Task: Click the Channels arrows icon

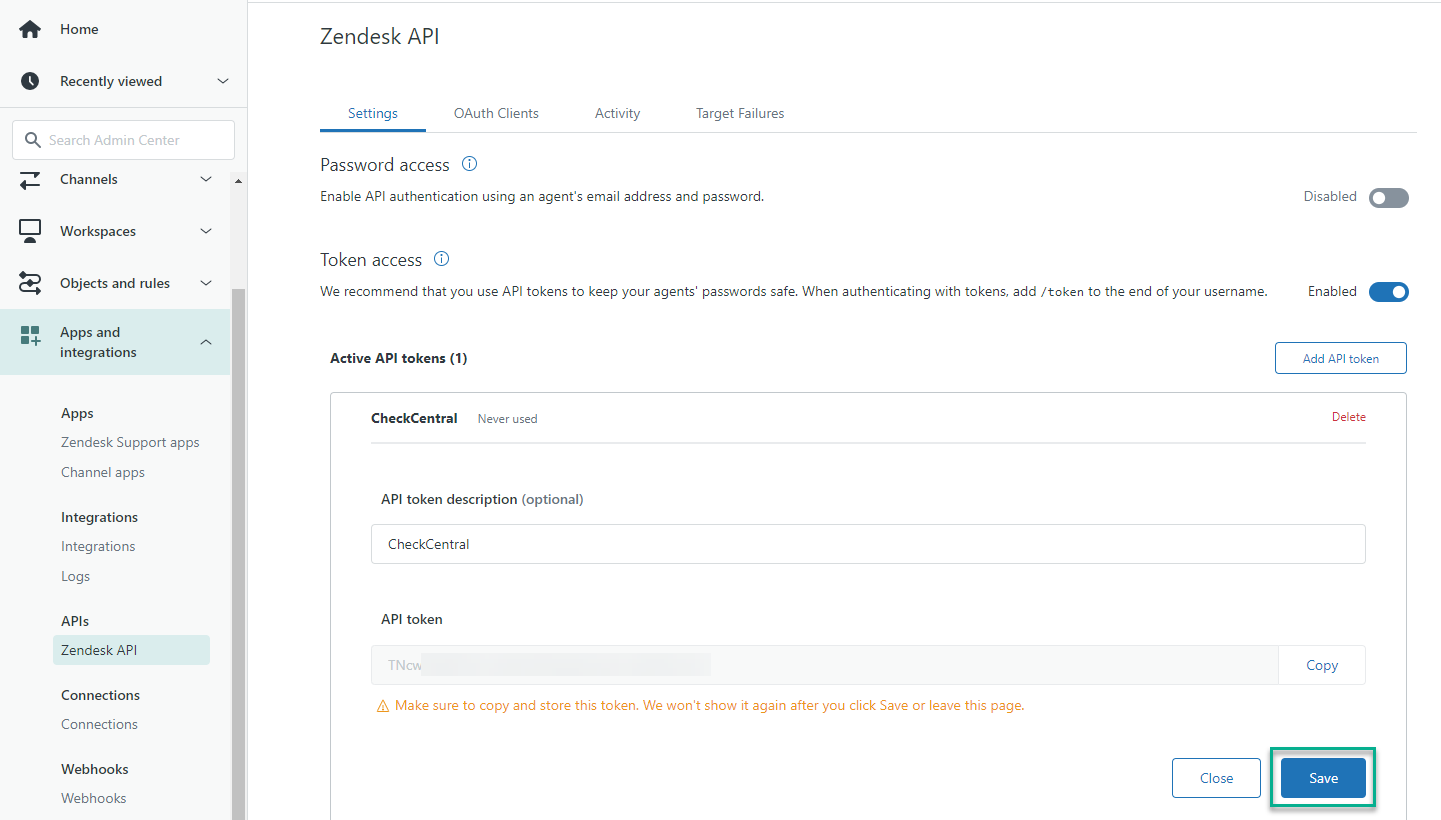Action: [x=30, y=179]
